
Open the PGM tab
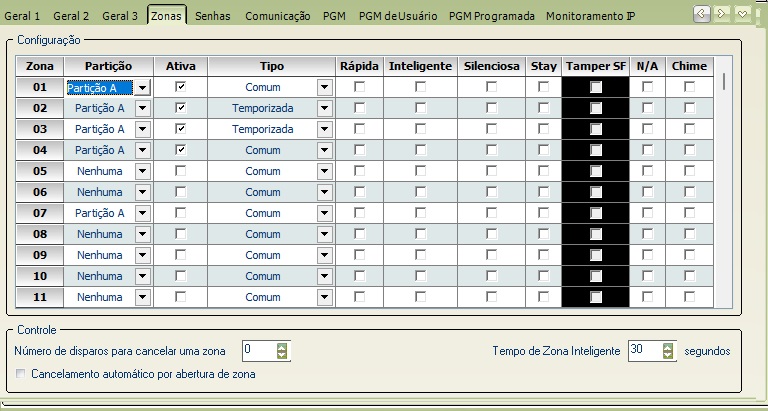[334, 16]
